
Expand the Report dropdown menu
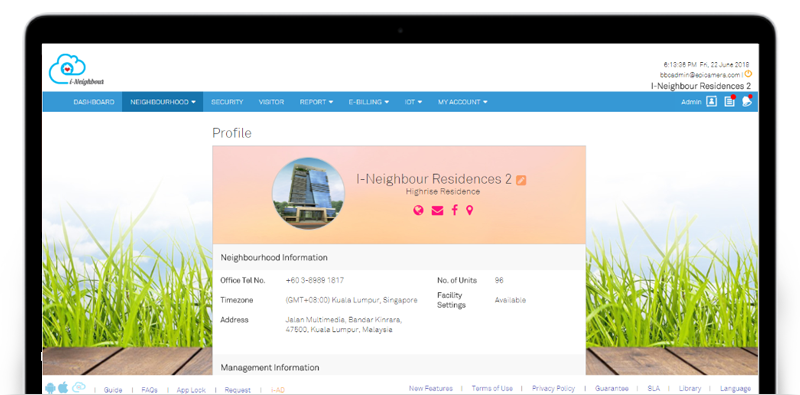point(316,102)
